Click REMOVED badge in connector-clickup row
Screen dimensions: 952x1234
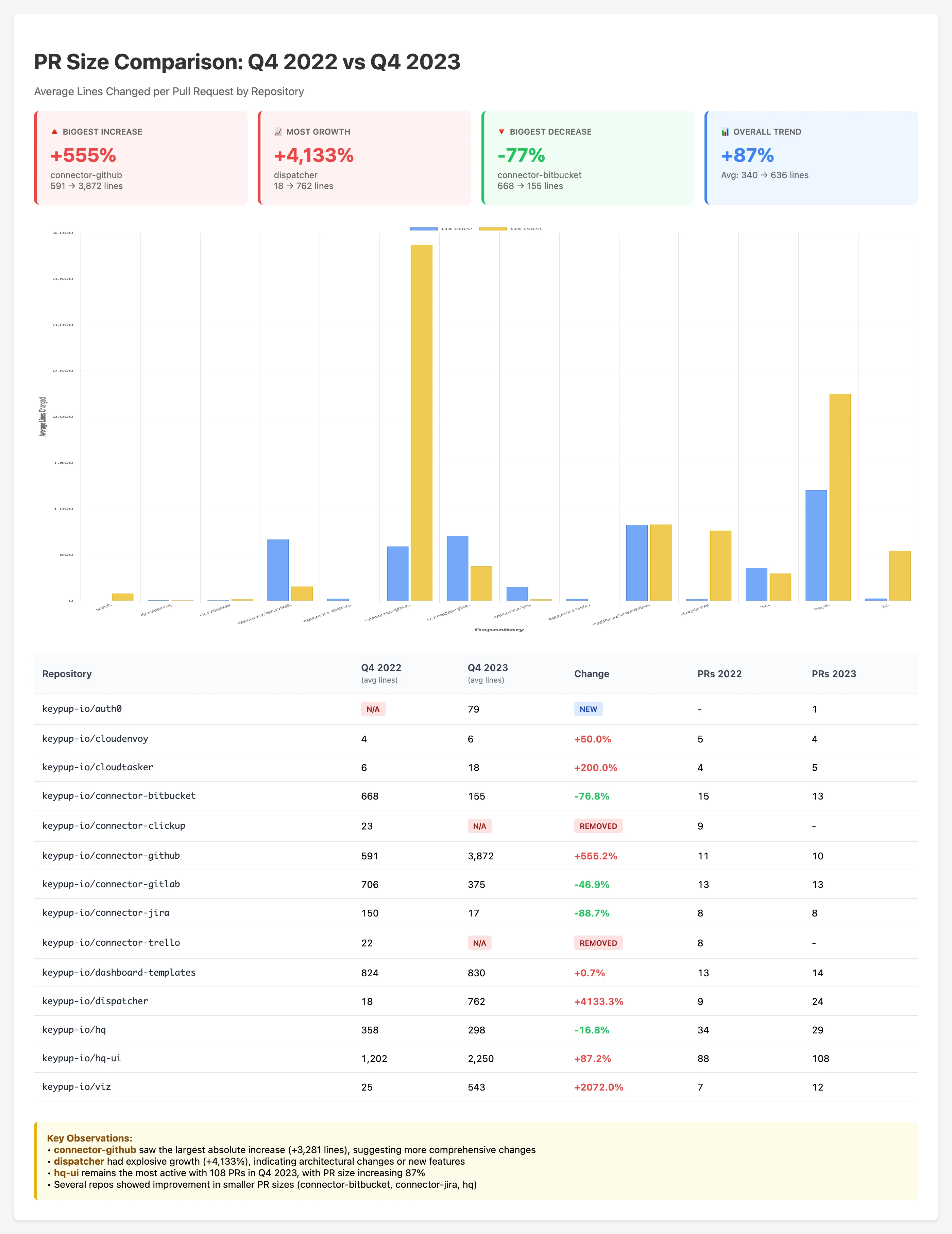click(598, 826)
